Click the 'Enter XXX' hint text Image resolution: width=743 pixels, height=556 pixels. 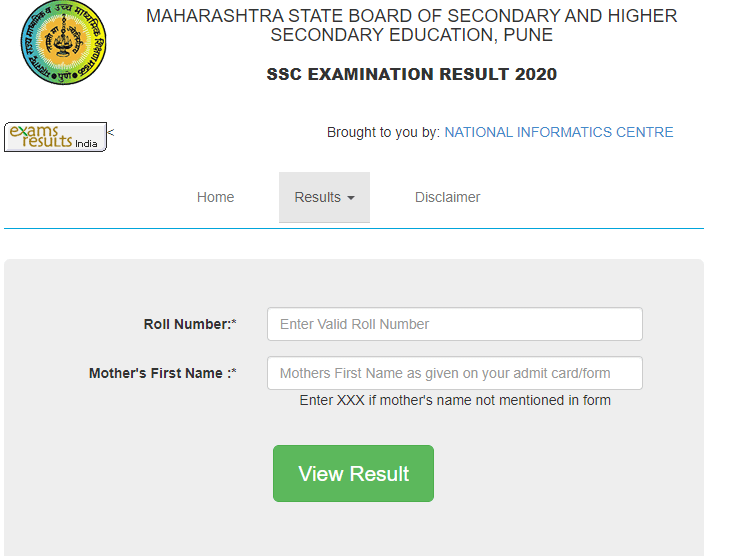(x=455, y=400)
